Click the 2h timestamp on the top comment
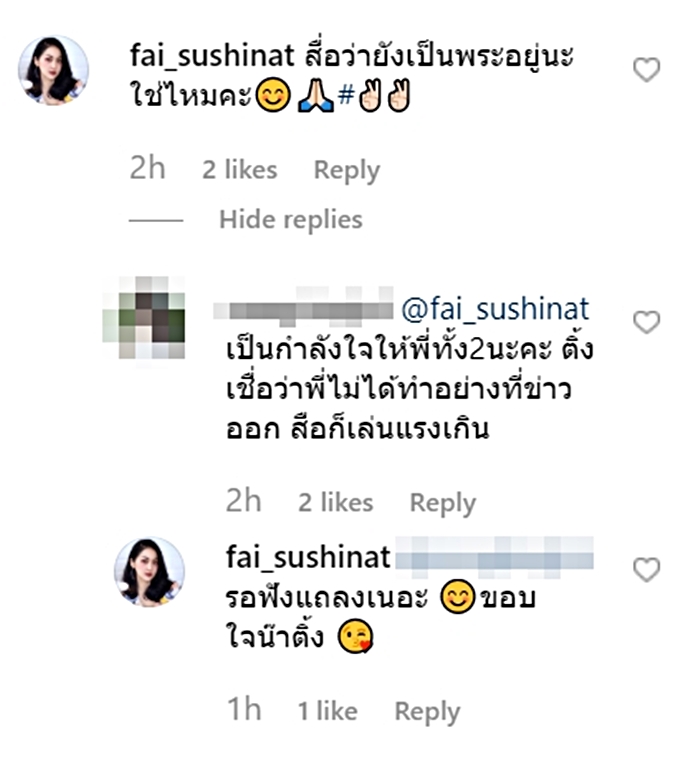 [x=148, y=169]
